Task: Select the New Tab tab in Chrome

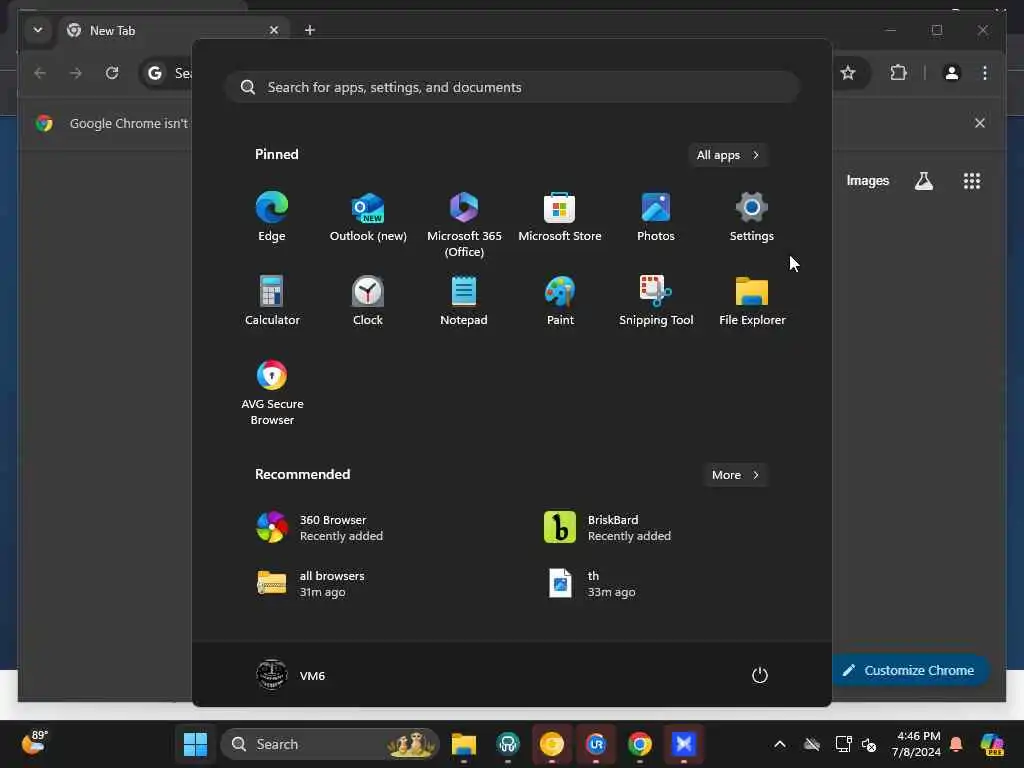Action: [x=173, y=30]
